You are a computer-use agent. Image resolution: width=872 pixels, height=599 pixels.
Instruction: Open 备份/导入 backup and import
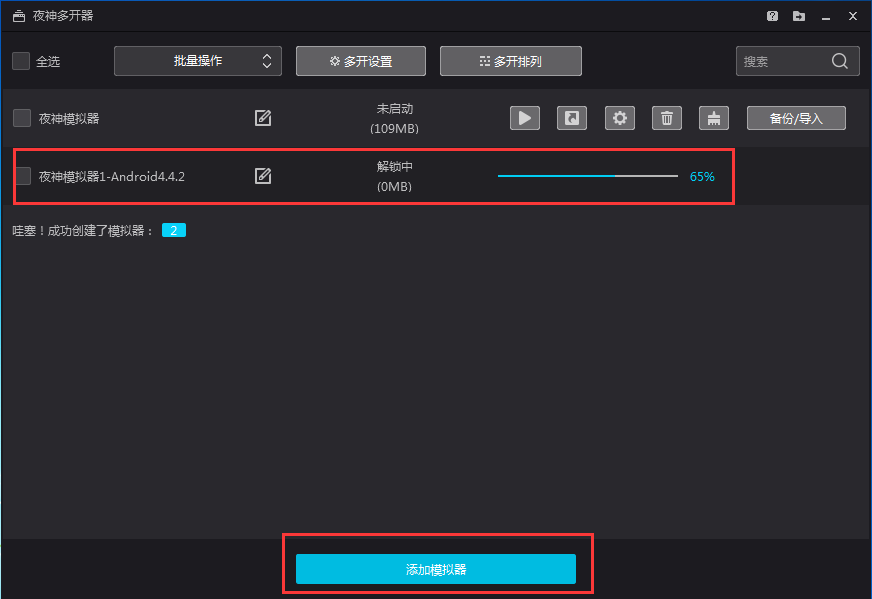tap(796, 117)
